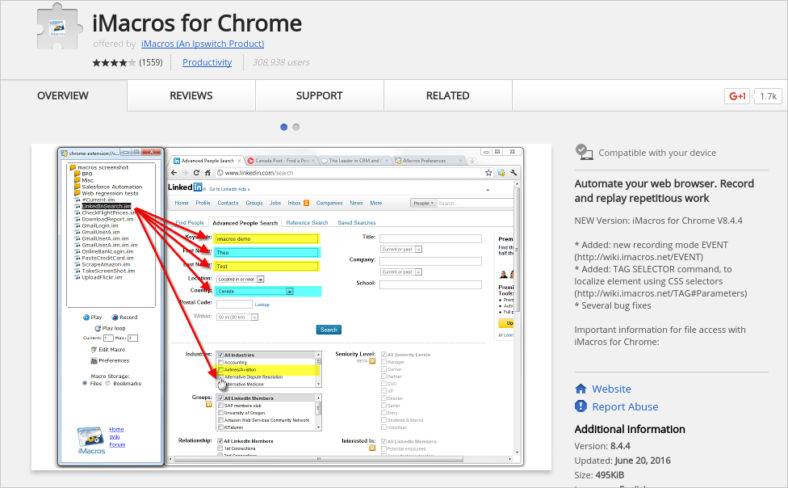In the preview, click the UploadFlickr.iim macro

(x=98, y=277)
